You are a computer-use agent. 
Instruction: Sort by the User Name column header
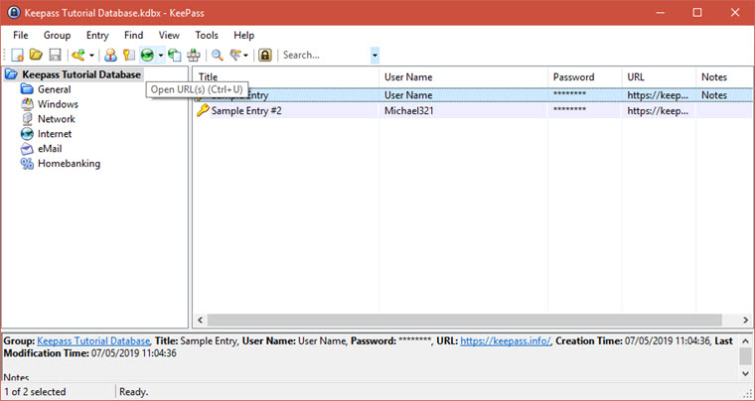[463, 77]
